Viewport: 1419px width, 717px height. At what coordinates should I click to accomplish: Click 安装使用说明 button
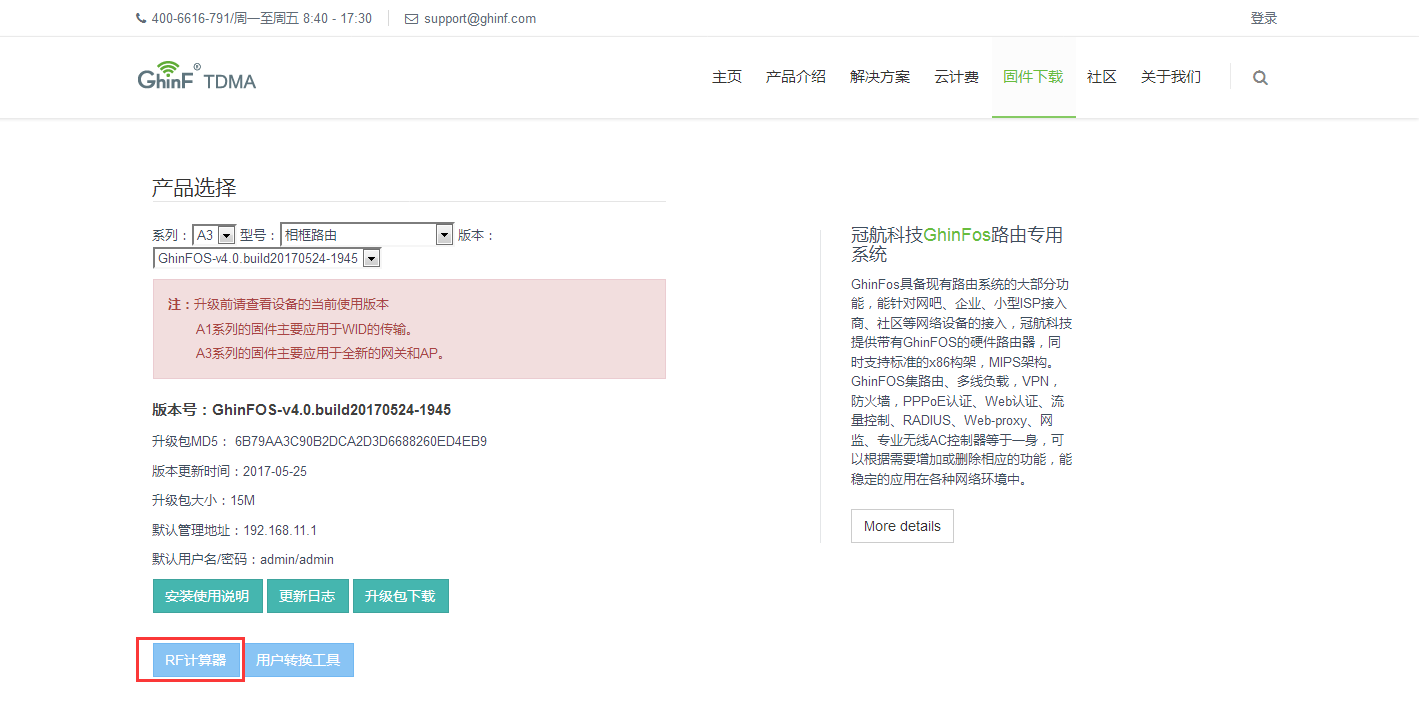(207, 596)
